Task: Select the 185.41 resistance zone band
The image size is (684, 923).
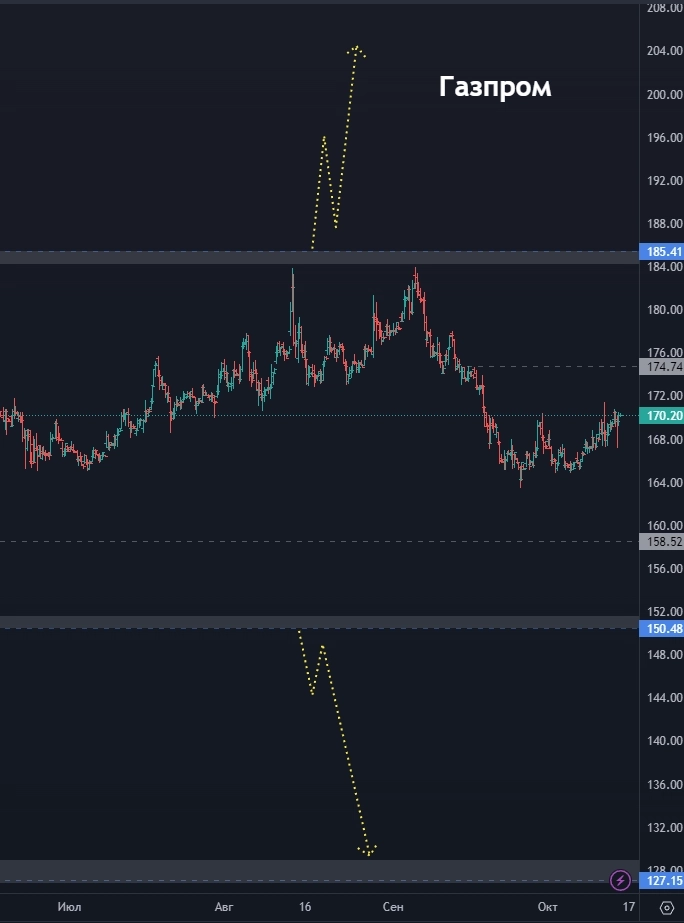Action: coord(320,257)
